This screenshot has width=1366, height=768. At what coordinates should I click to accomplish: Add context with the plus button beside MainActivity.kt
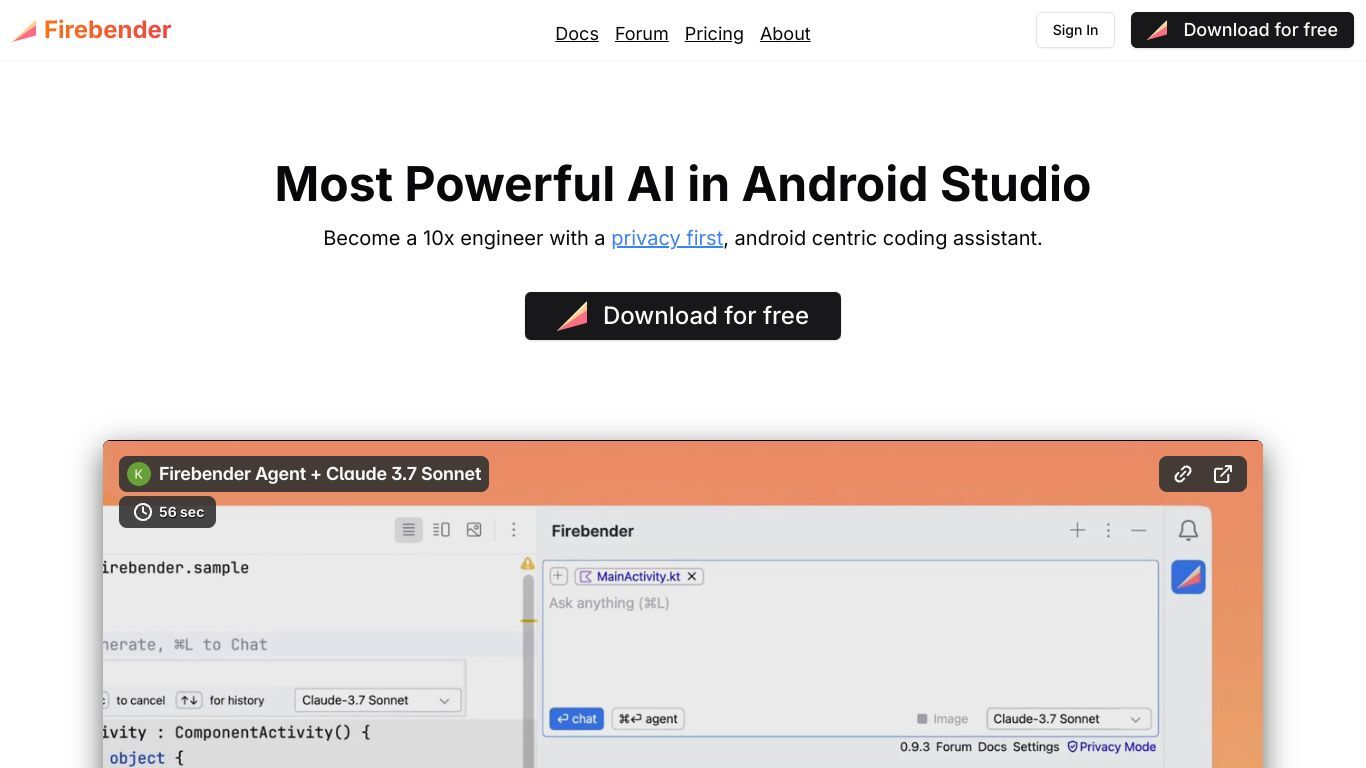pyautogui.click(x=559, y=576)
